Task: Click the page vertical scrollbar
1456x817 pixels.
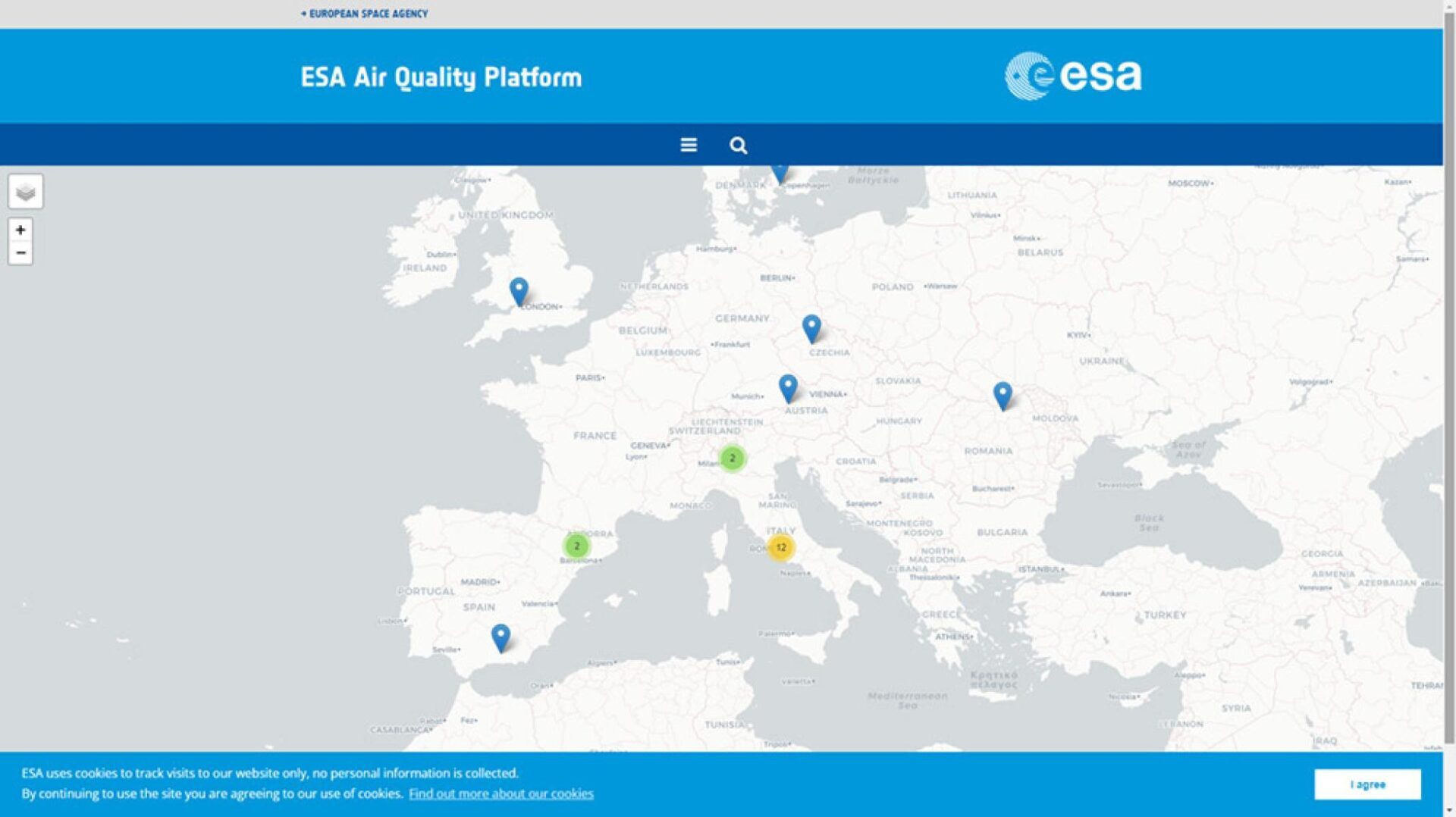Action: coord(1449,379)
